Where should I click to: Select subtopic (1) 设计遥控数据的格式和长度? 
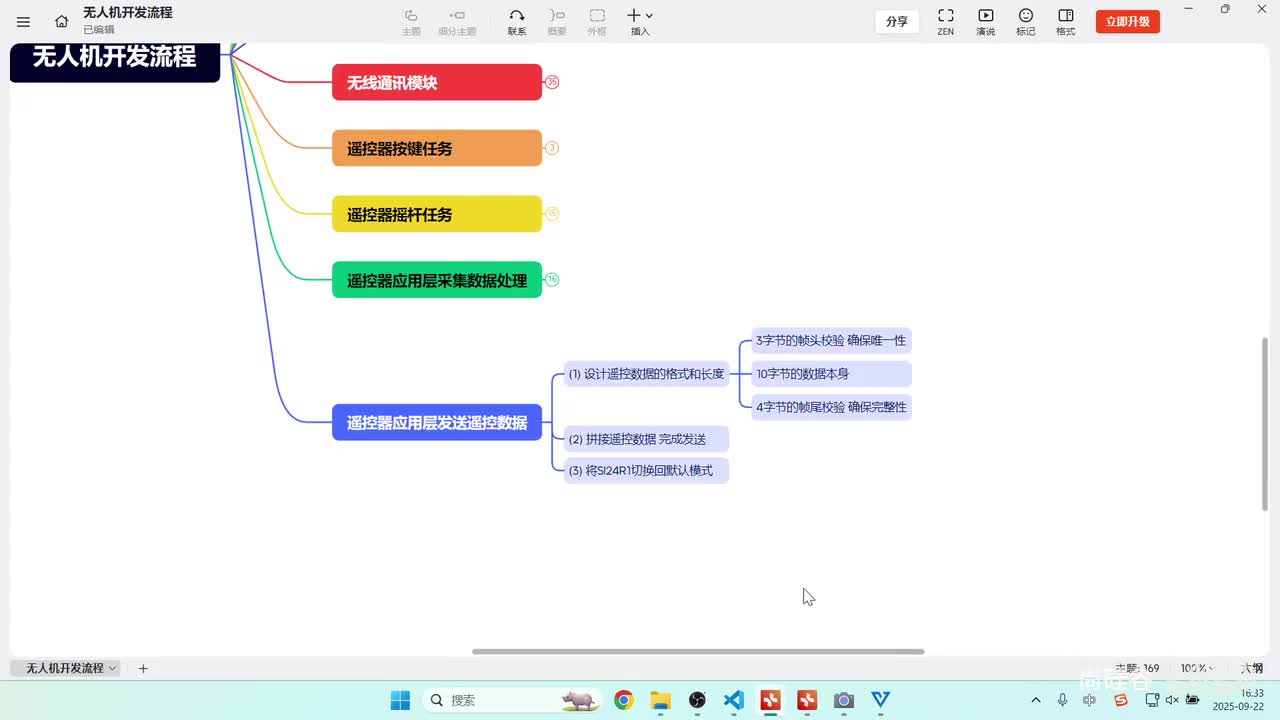point(646,374)
